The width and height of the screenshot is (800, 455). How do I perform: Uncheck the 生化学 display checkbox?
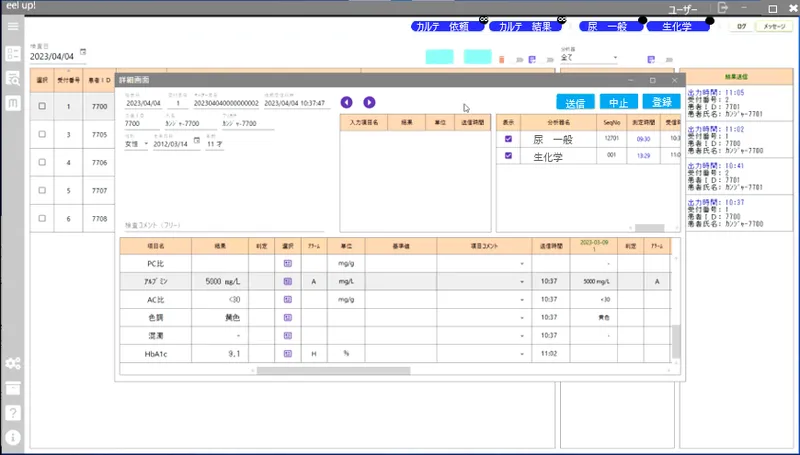(x=509, y=157)
